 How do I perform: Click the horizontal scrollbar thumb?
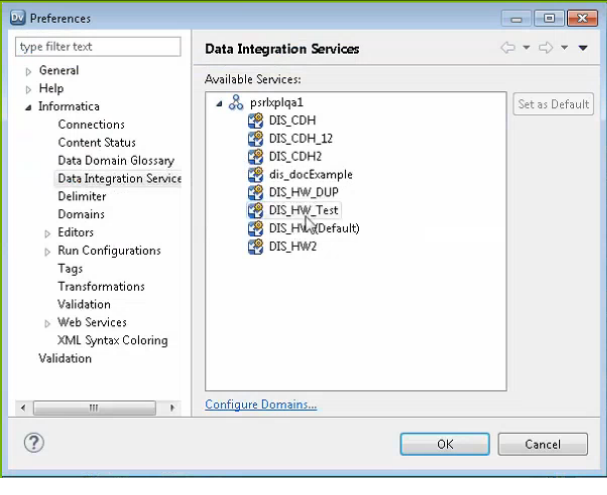click(x=94, y=408)
